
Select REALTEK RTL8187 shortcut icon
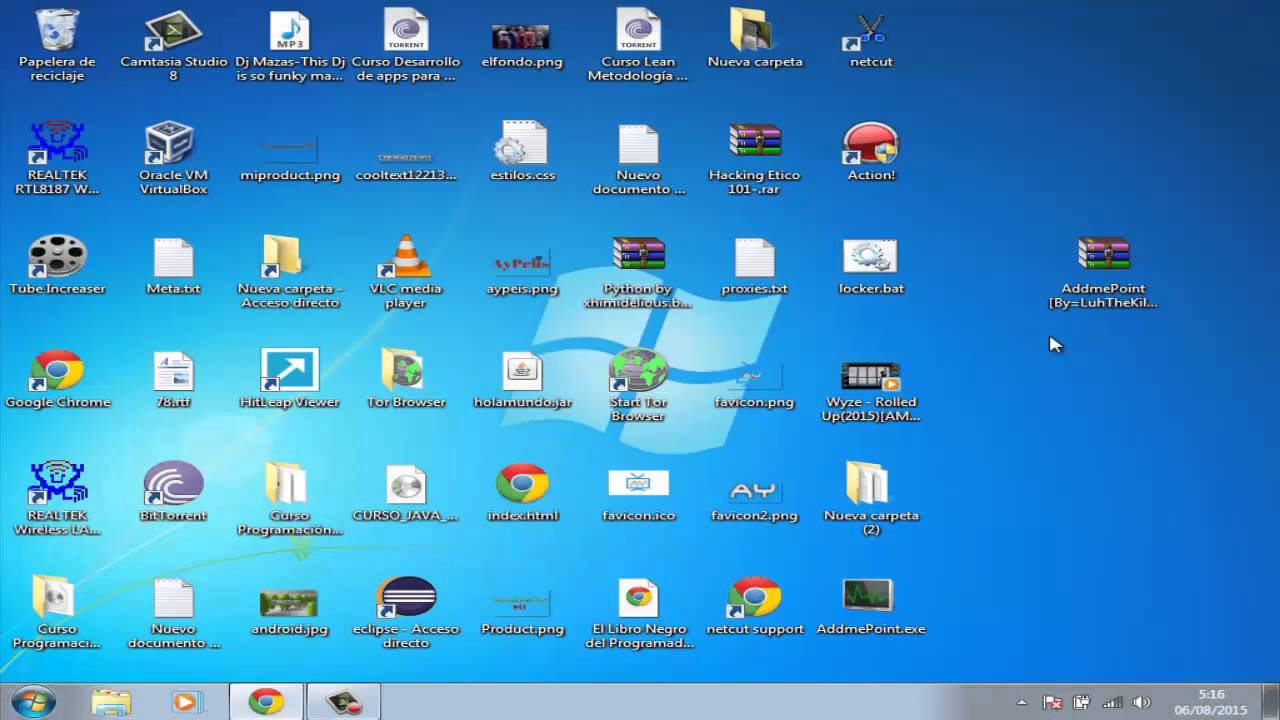tap(57, 144)
